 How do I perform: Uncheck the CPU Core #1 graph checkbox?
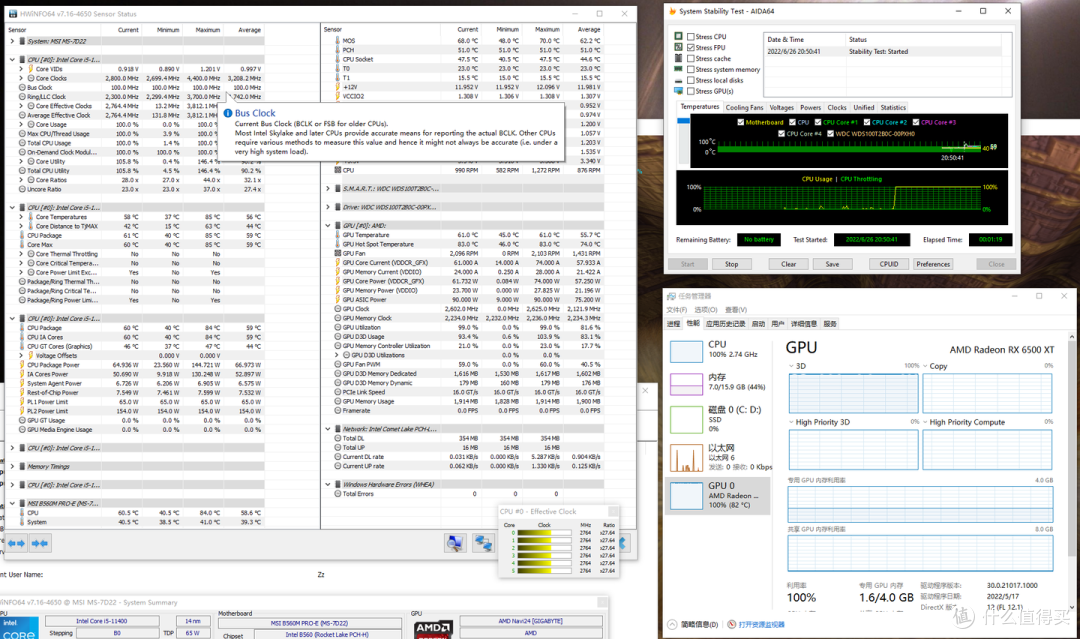[x=818, y=122]
